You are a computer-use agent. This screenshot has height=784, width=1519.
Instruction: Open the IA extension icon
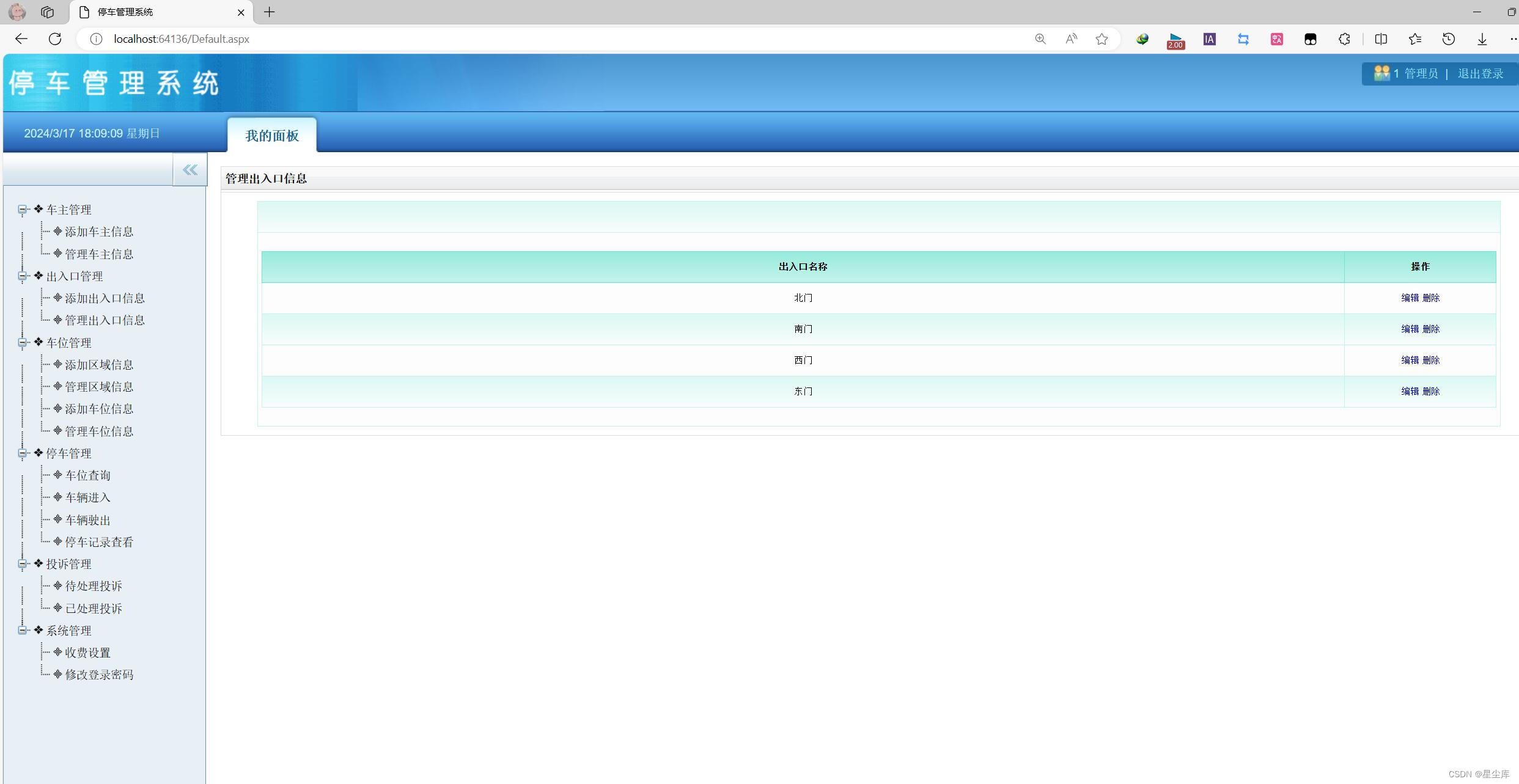pyautogui.click(x=1209, y=39)
